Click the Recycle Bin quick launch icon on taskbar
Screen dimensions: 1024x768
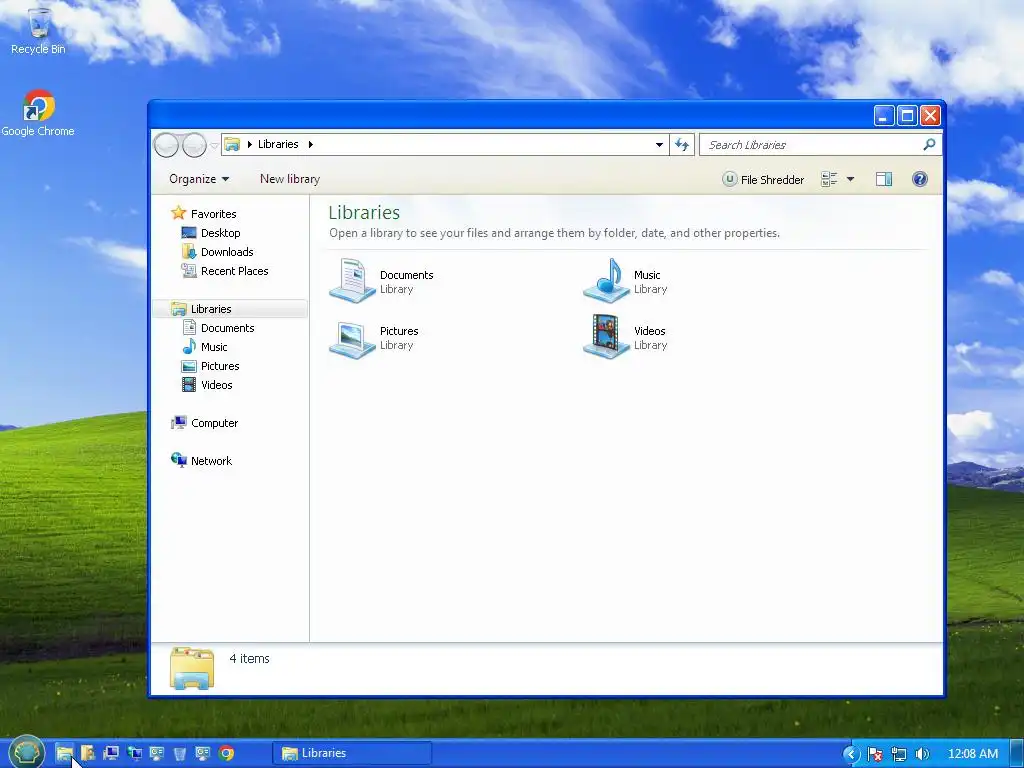coord(180,753)
